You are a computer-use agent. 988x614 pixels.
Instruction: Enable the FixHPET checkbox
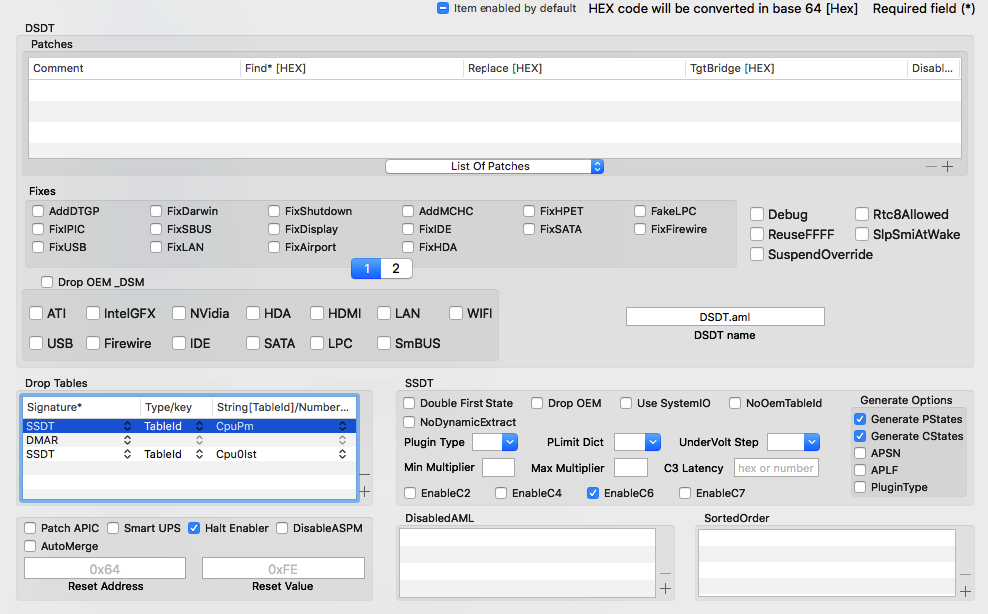[x=529, y=211]
